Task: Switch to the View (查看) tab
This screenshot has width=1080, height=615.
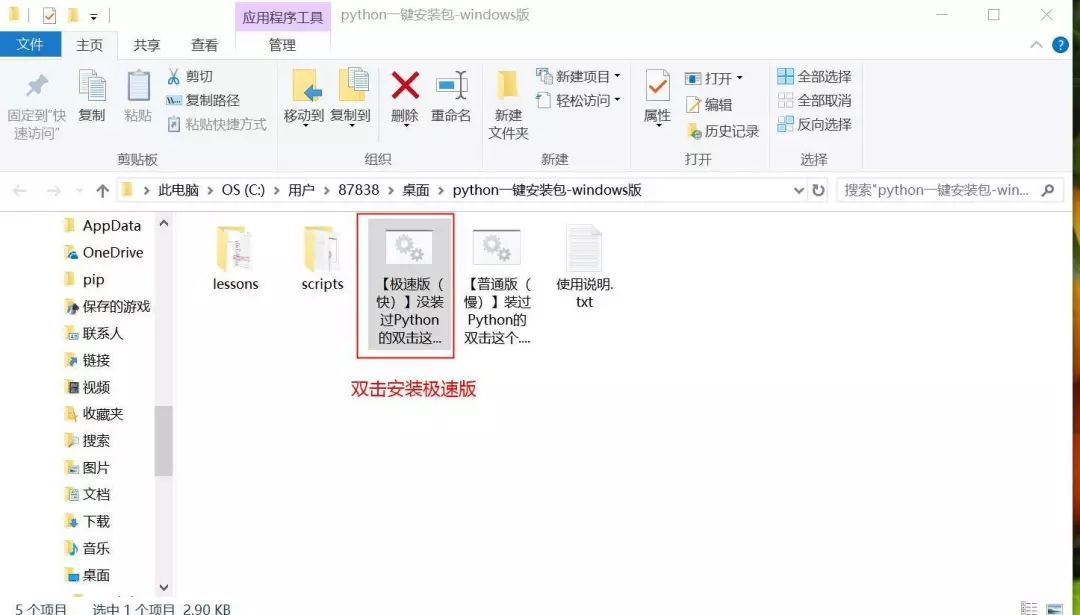Action: pyautogui.click(x=205, y=45)
